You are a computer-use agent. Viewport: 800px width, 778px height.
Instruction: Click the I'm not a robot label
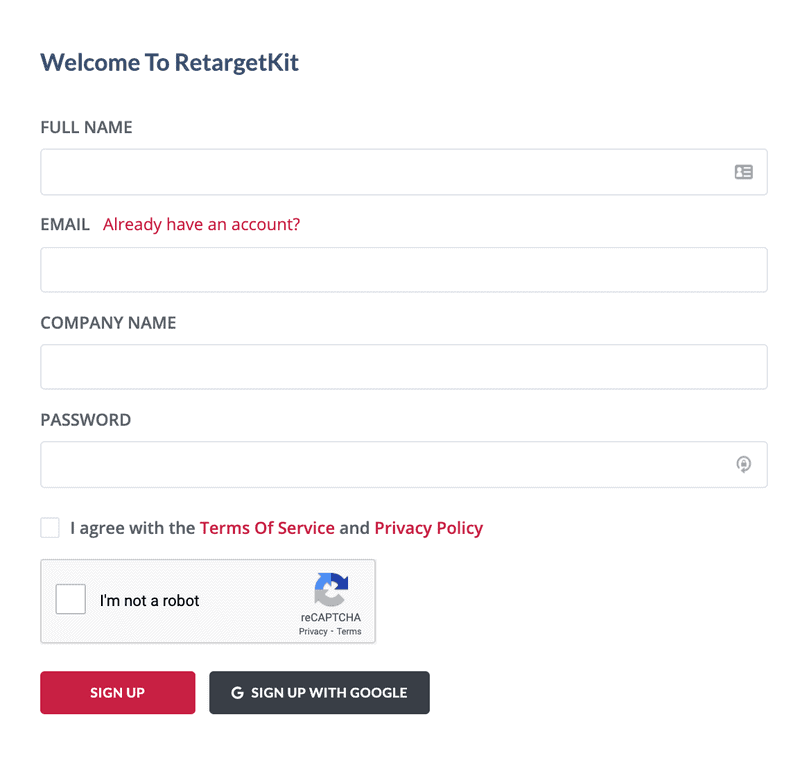pos(149,600)
